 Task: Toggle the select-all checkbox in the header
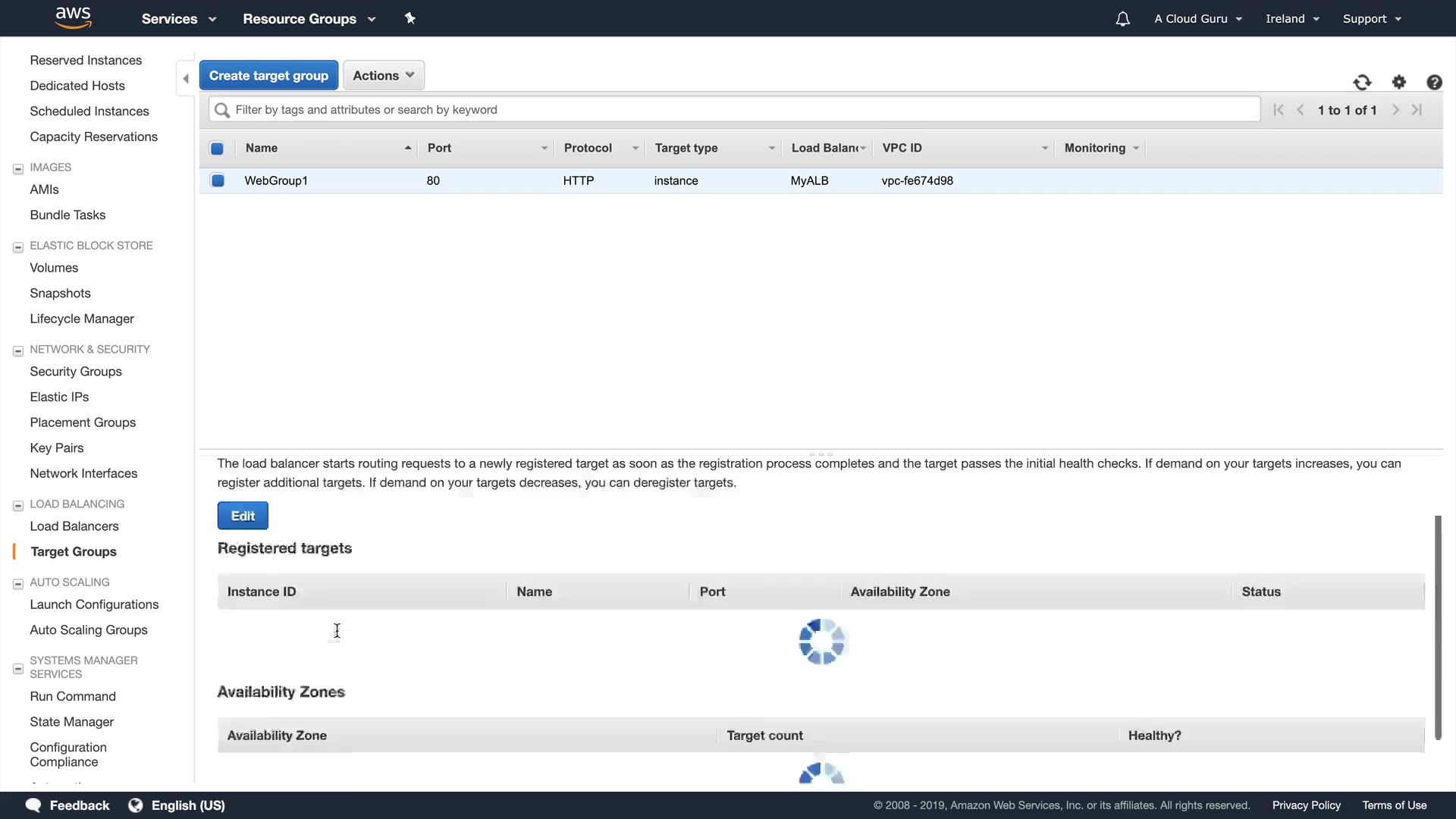217,149
